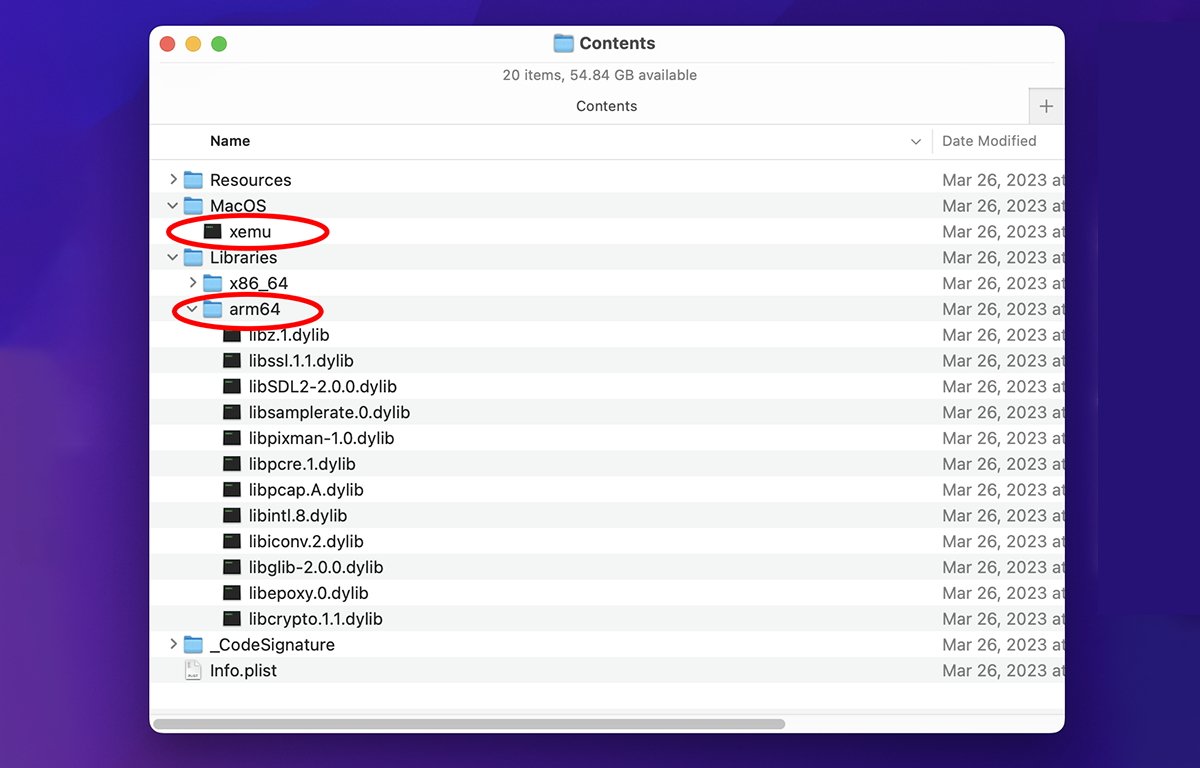Select the libintl.8.dylib file name
The image size is (1200, 768).
point(298,516)
